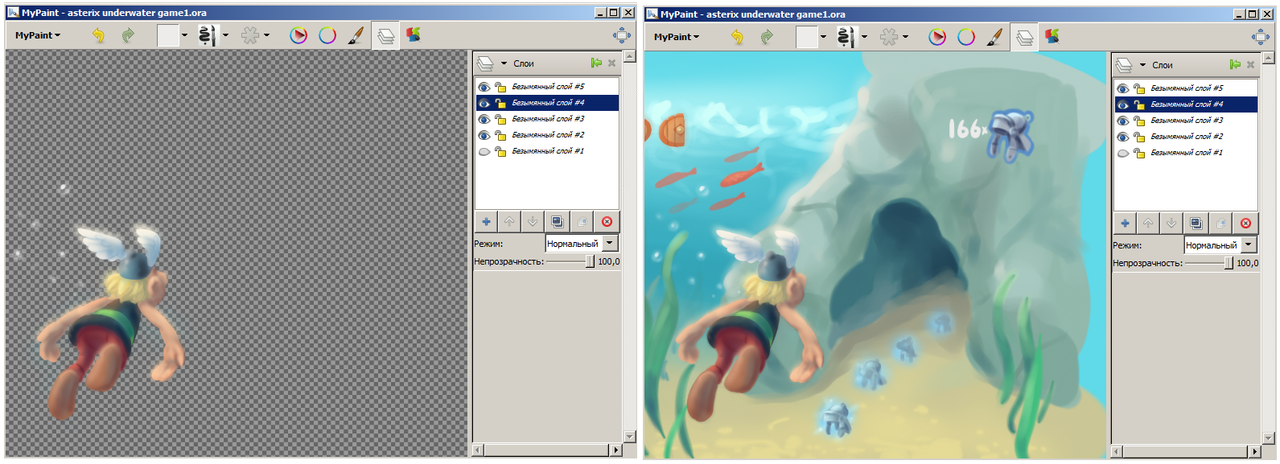Hide layer #2 via eye icon in left window
The image size is (1280, 464).
[485, 135]
